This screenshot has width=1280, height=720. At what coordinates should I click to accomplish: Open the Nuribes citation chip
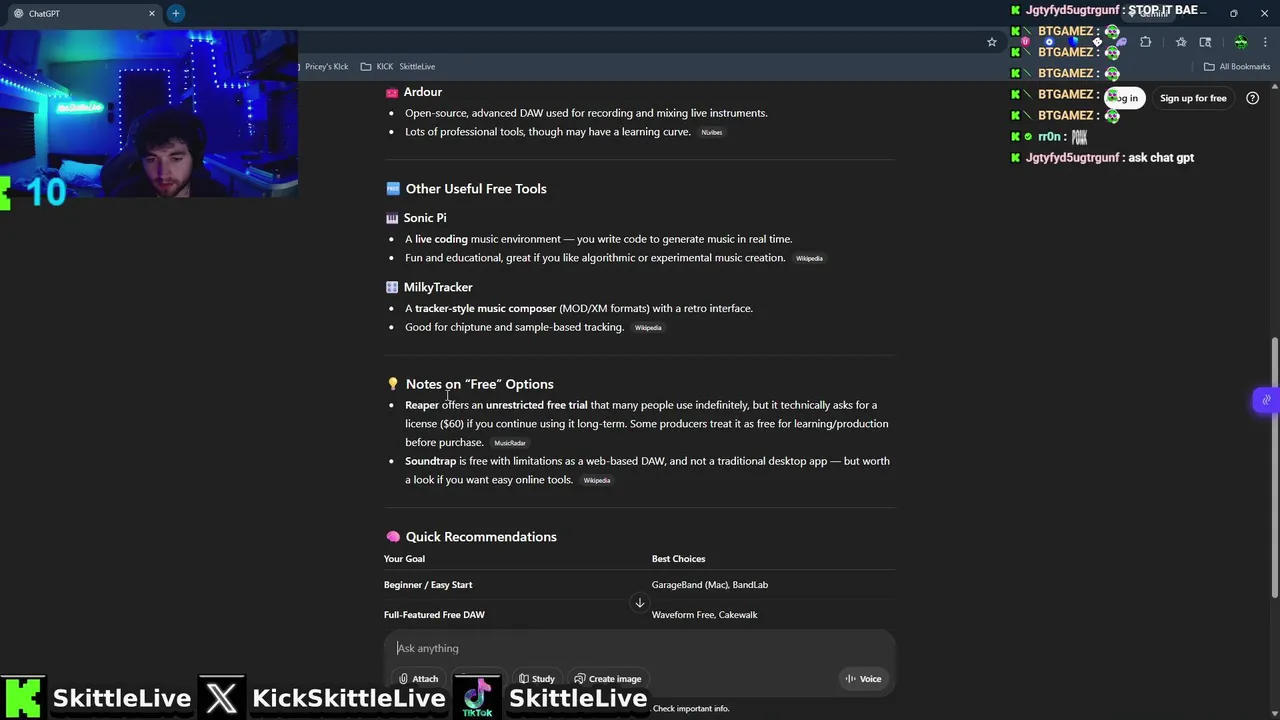tap(711, 132)
